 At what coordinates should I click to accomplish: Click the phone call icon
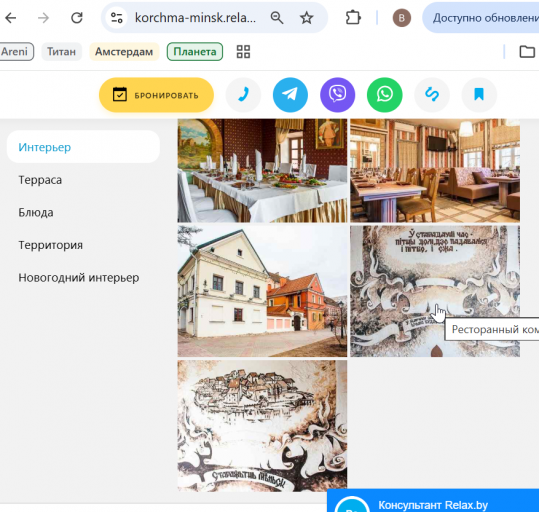tap(243, 95)
